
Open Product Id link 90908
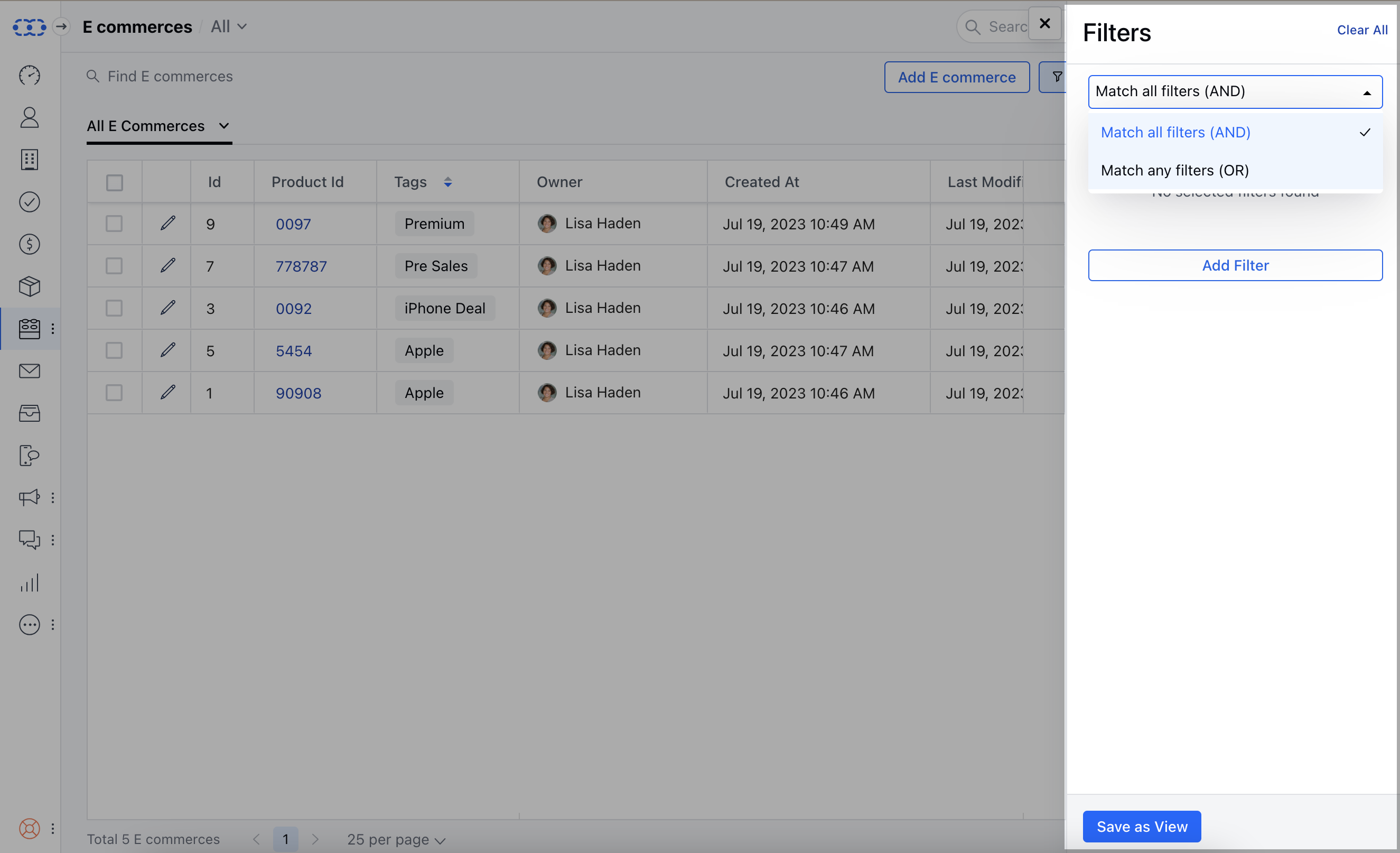298,393
